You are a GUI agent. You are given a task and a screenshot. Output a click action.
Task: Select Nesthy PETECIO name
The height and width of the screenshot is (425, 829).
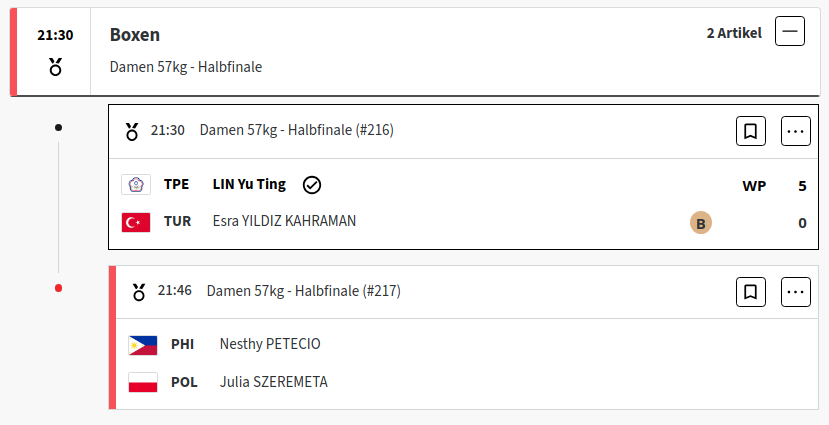(270, 344)
